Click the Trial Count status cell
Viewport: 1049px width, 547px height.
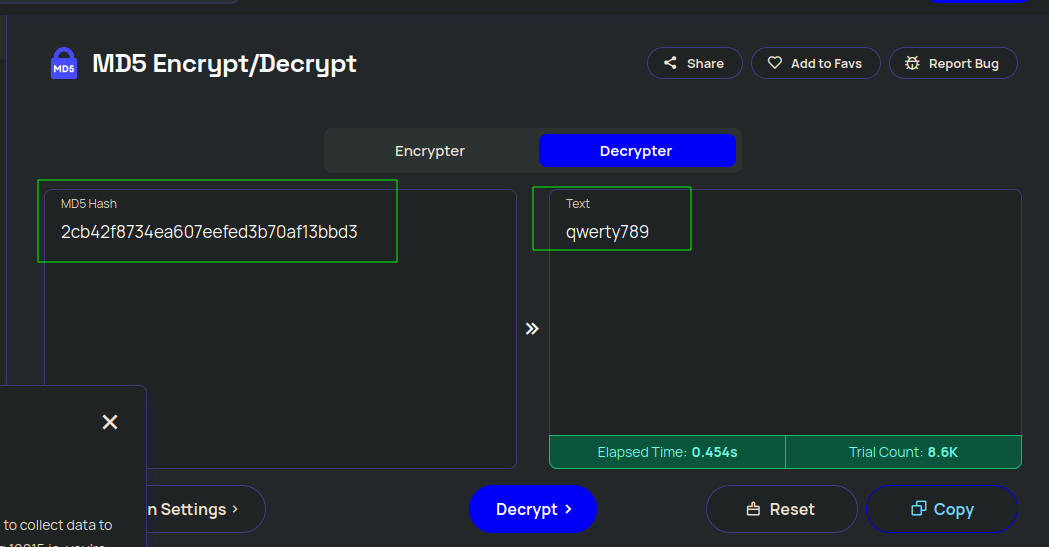(x=903, y=452)
